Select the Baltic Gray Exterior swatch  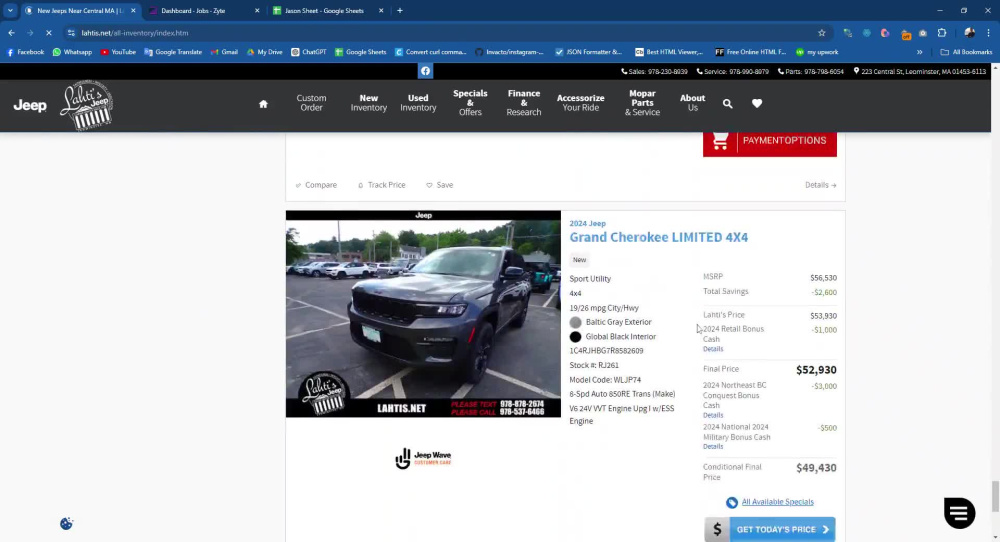point(575,322)
